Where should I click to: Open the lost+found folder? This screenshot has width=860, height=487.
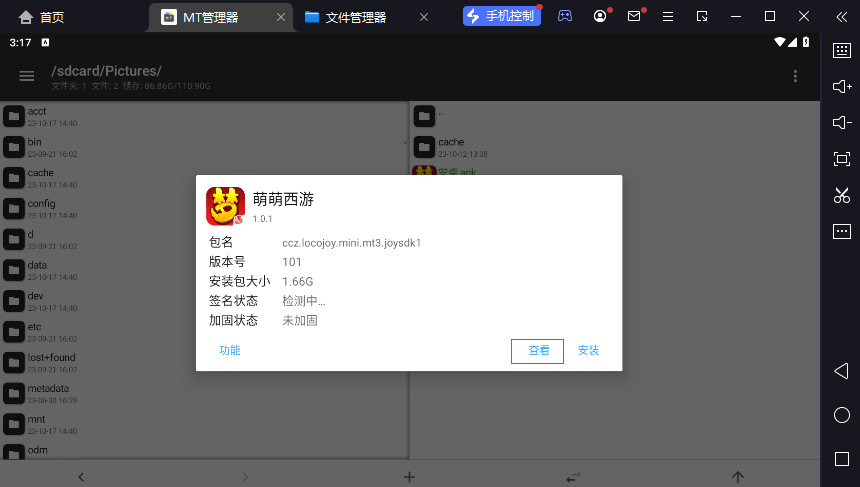(x=204, y=362)
